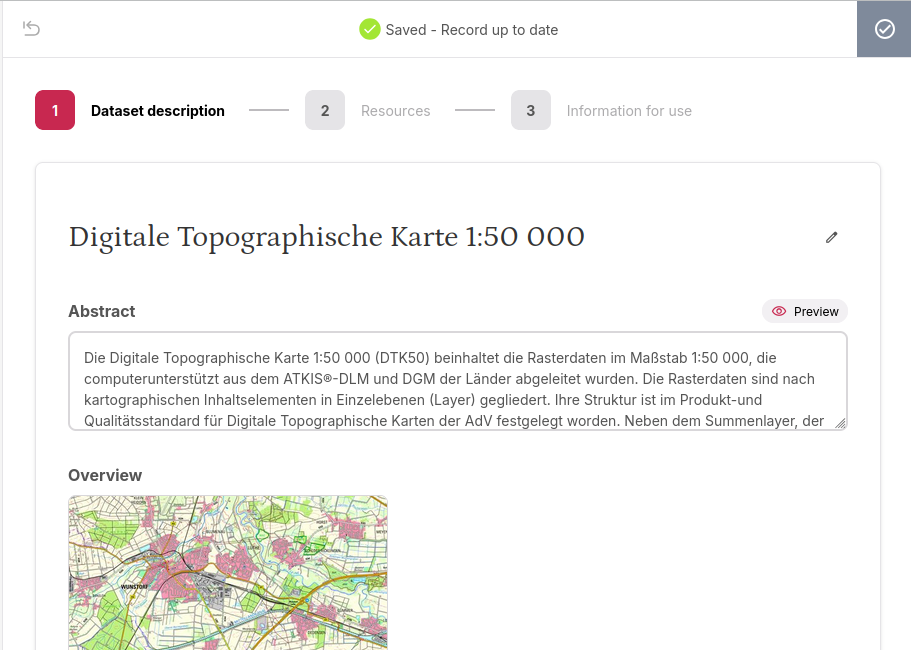Viewport: 911px width, 650px height.
Task: Toggle the abstract Preview eye button
Action: point(805,311)
